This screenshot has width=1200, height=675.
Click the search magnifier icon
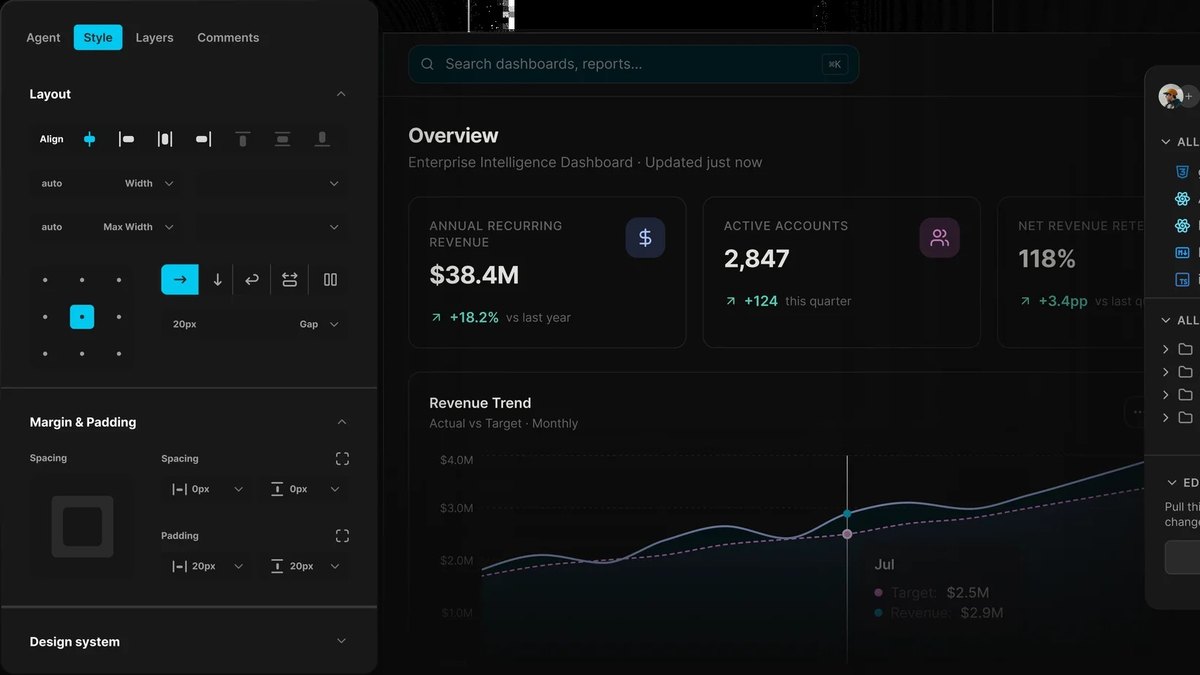[x=427, y=64]
